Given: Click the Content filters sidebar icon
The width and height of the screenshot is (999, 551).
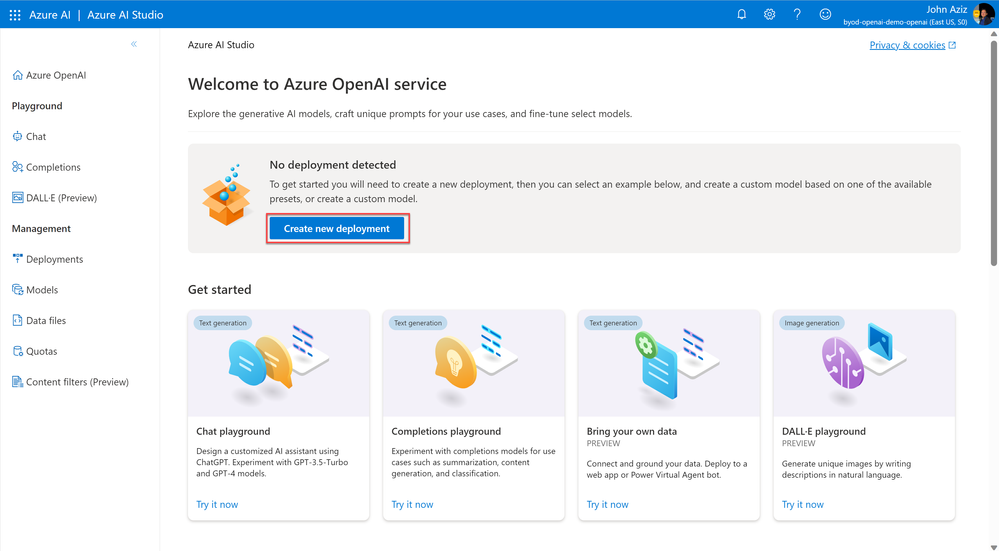Looking at the screenshot, I should pos(17,382).
